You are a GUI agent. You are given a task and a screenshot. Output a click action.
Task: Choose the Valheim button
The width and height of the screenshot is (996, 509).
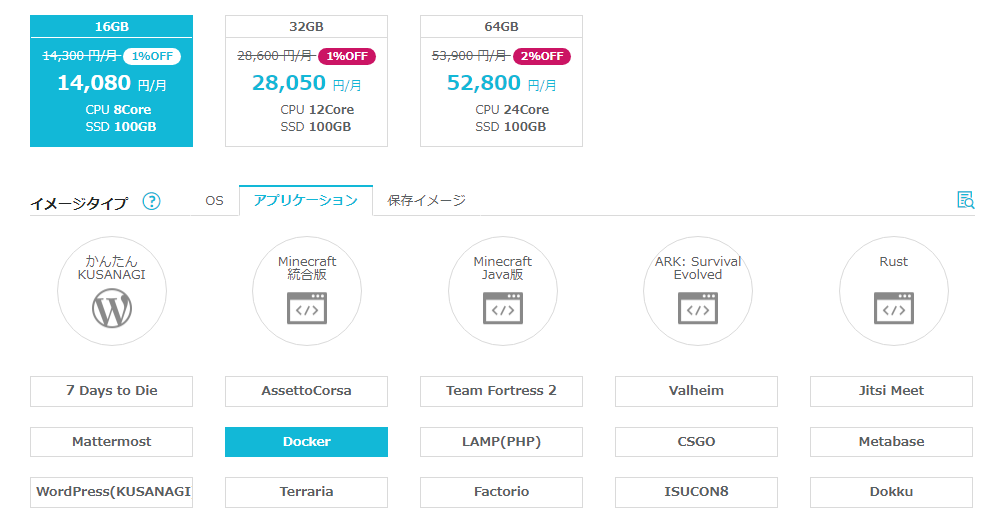pyautogui.click(x=696, y=391)
